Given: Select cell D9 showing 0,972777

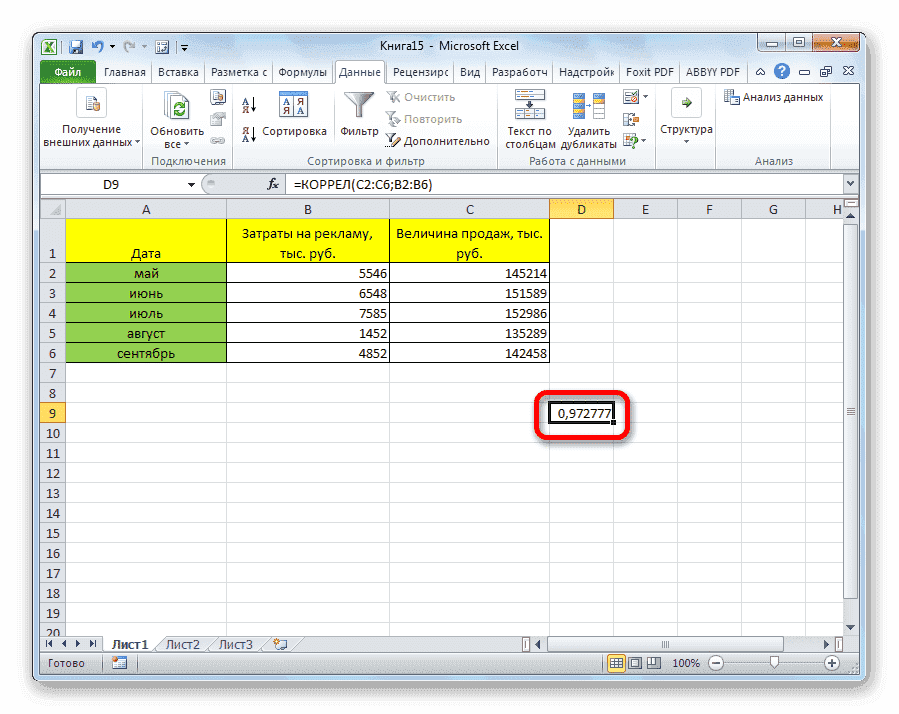Looking at the screenshot, I should (x=581, y=413).
